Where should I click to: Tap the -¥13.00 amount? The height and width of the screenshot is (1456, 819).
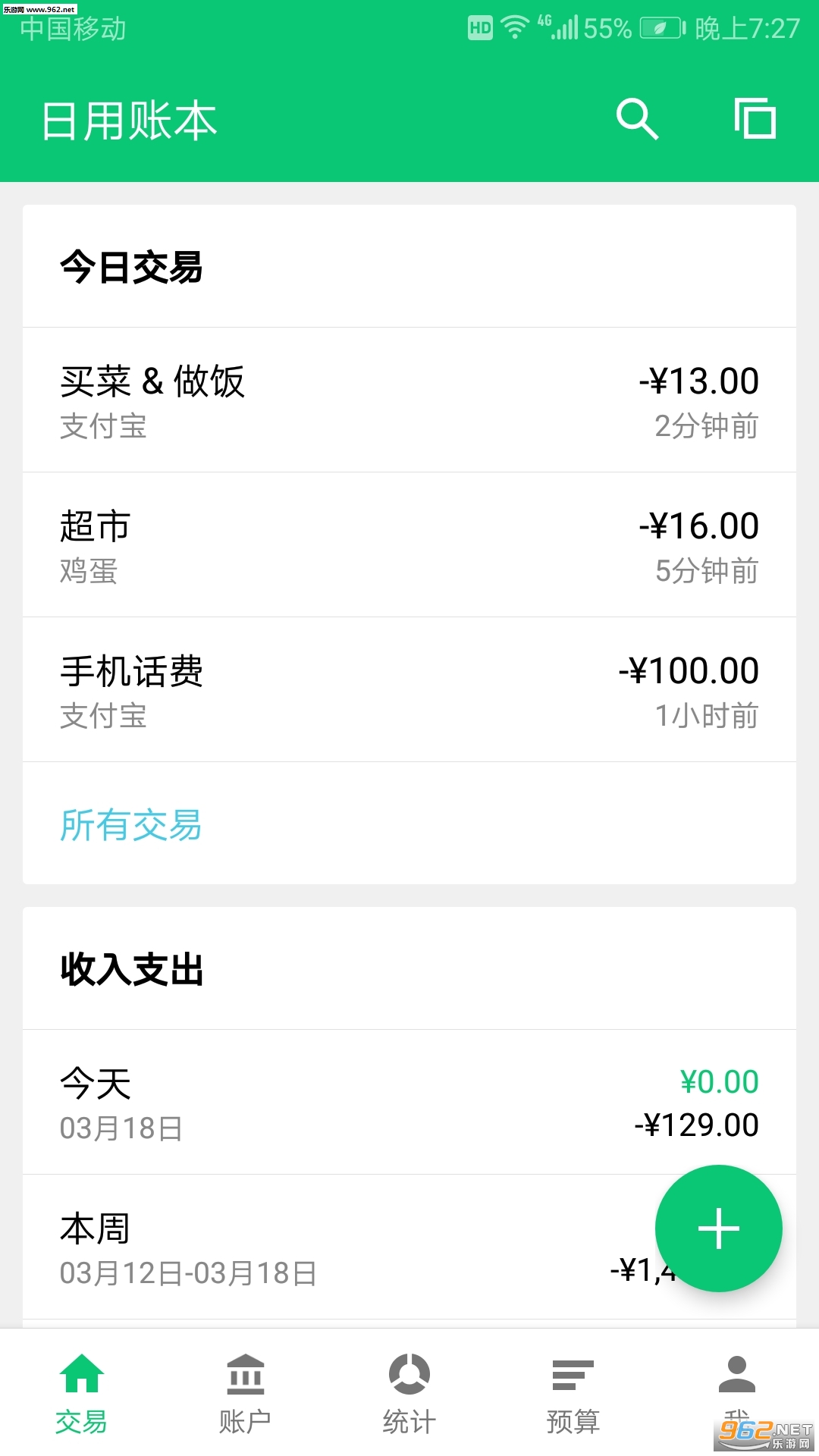[698, 381]
